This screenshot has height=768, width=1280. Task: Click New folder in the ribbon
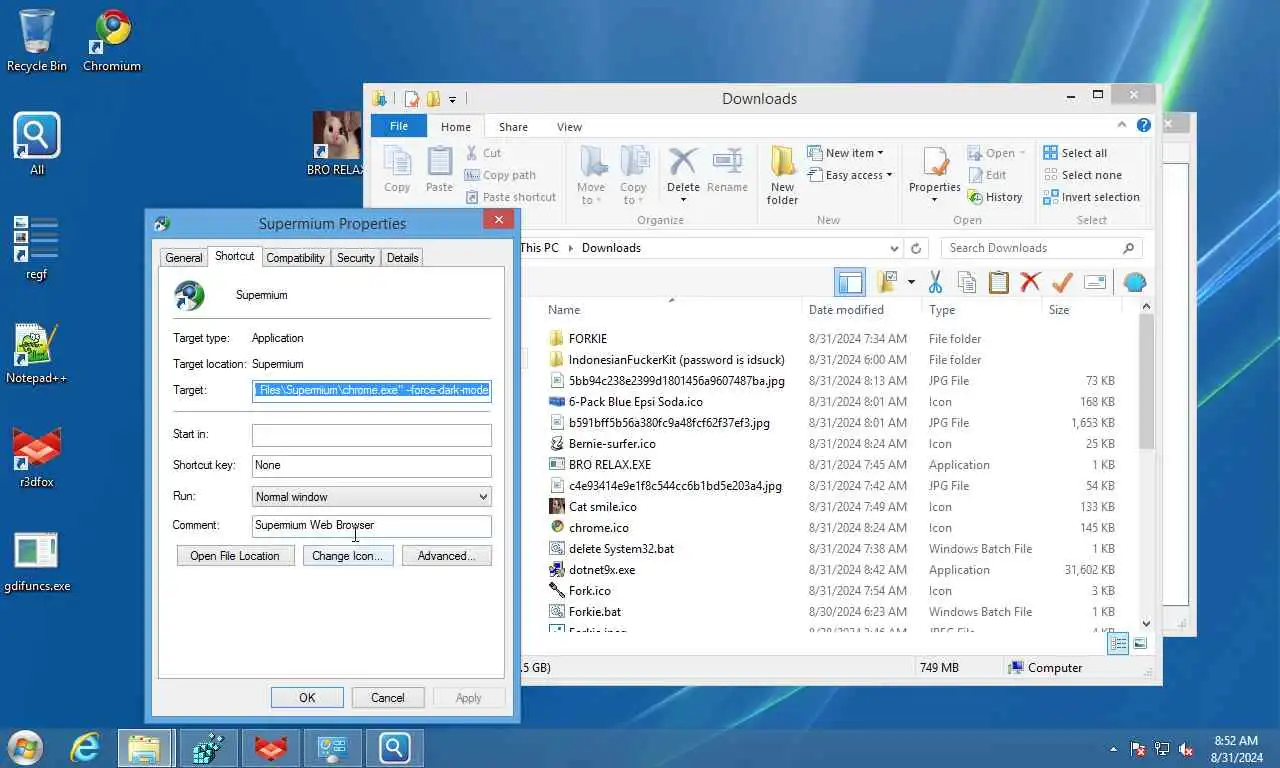pos(782,176)
